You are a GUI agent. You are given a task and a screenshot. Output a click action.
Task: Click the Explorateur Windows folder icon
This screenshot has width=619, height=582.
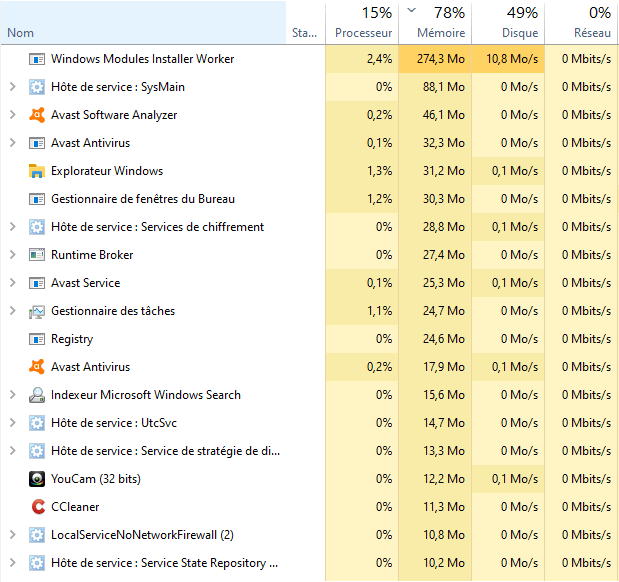click(x=37, y=171)
